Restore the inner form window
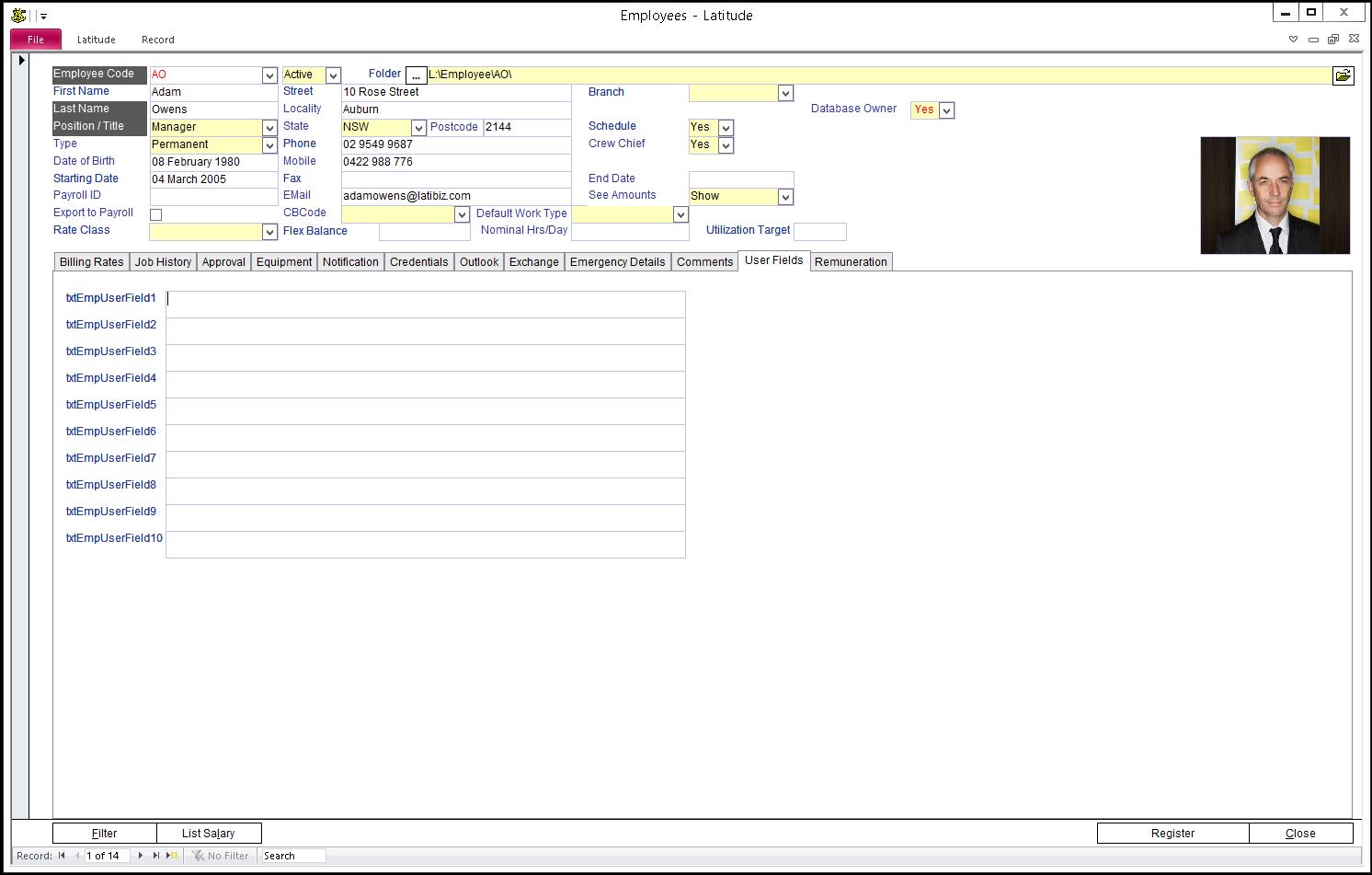 click(x=1333, y=40)
